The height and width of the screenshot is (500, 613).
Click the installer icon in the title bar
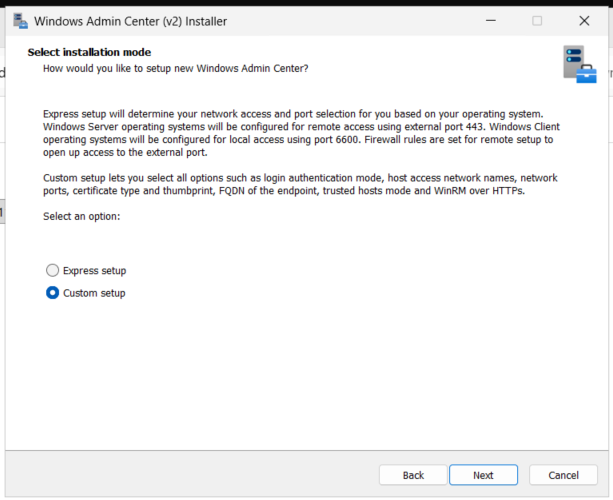point(20,21)
